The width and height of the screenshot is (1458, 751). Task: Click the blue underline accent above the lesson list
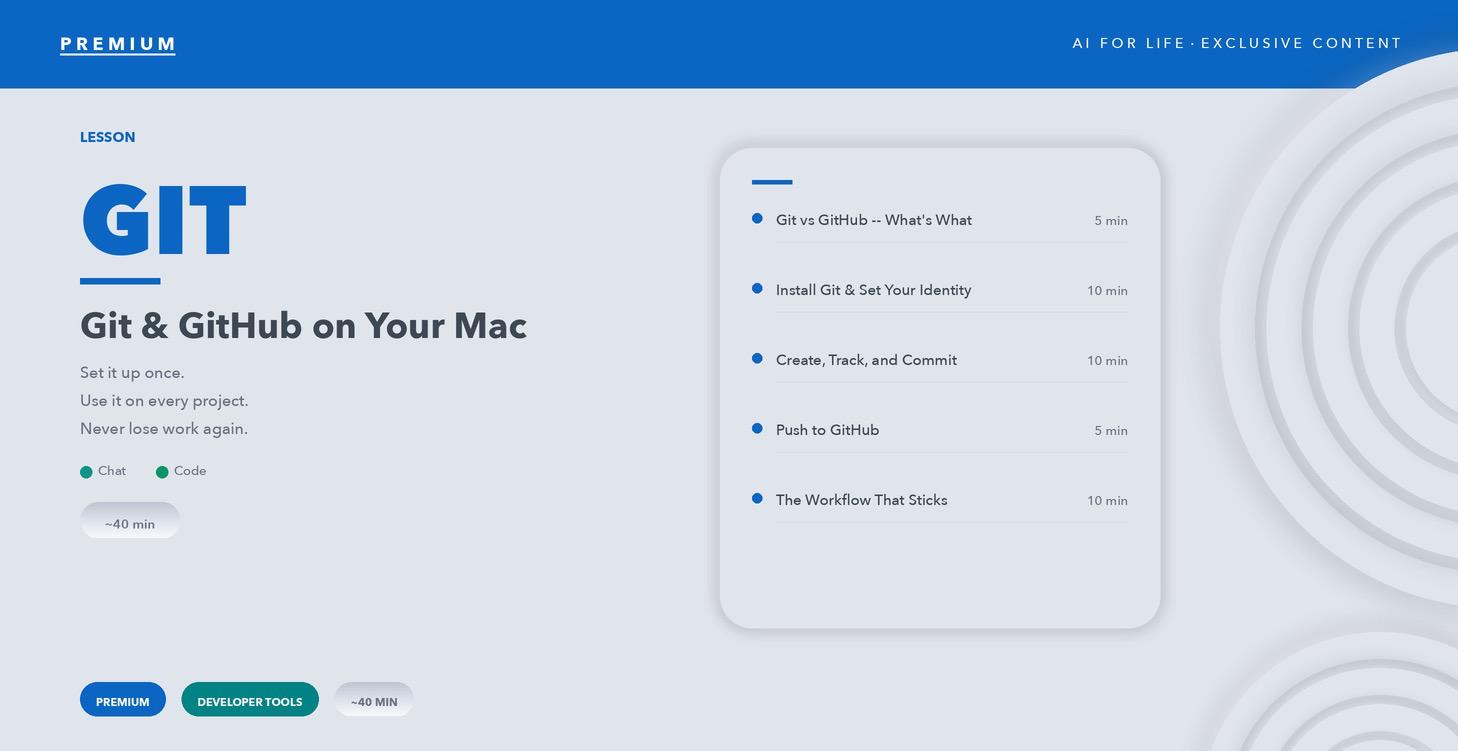(x=772, y=183)
